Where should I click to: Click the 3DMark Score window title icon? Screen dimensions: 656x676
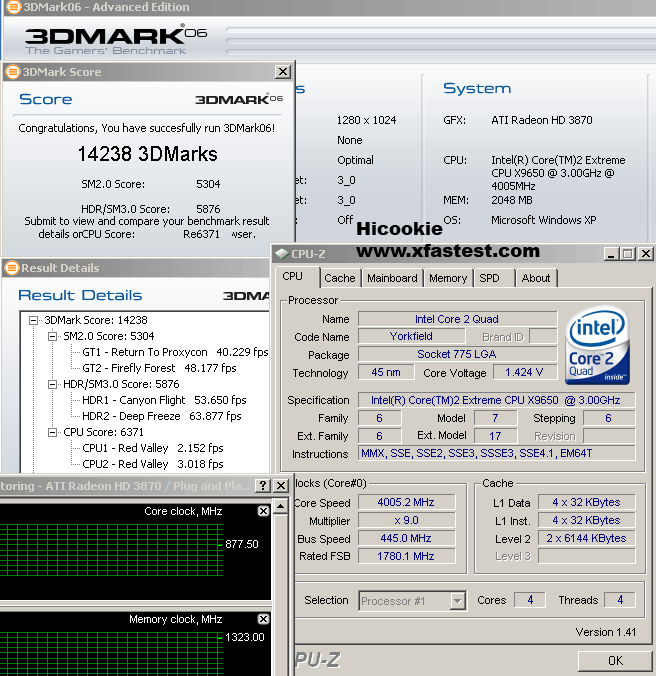tap(11, 72)
